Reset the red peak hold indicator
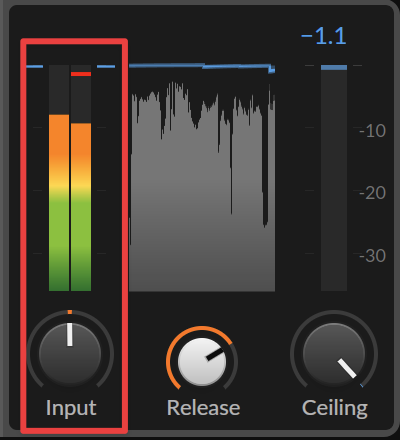Screen dimensions: 400x440 81,74
